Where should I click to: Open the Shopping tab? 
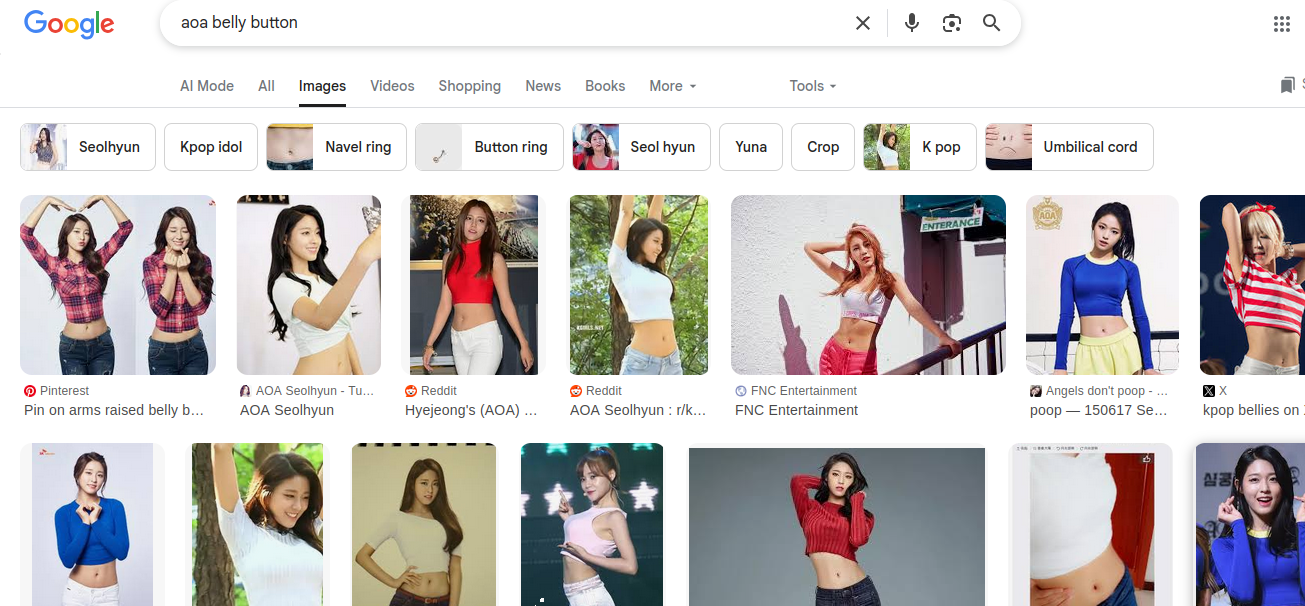(469, 86)
